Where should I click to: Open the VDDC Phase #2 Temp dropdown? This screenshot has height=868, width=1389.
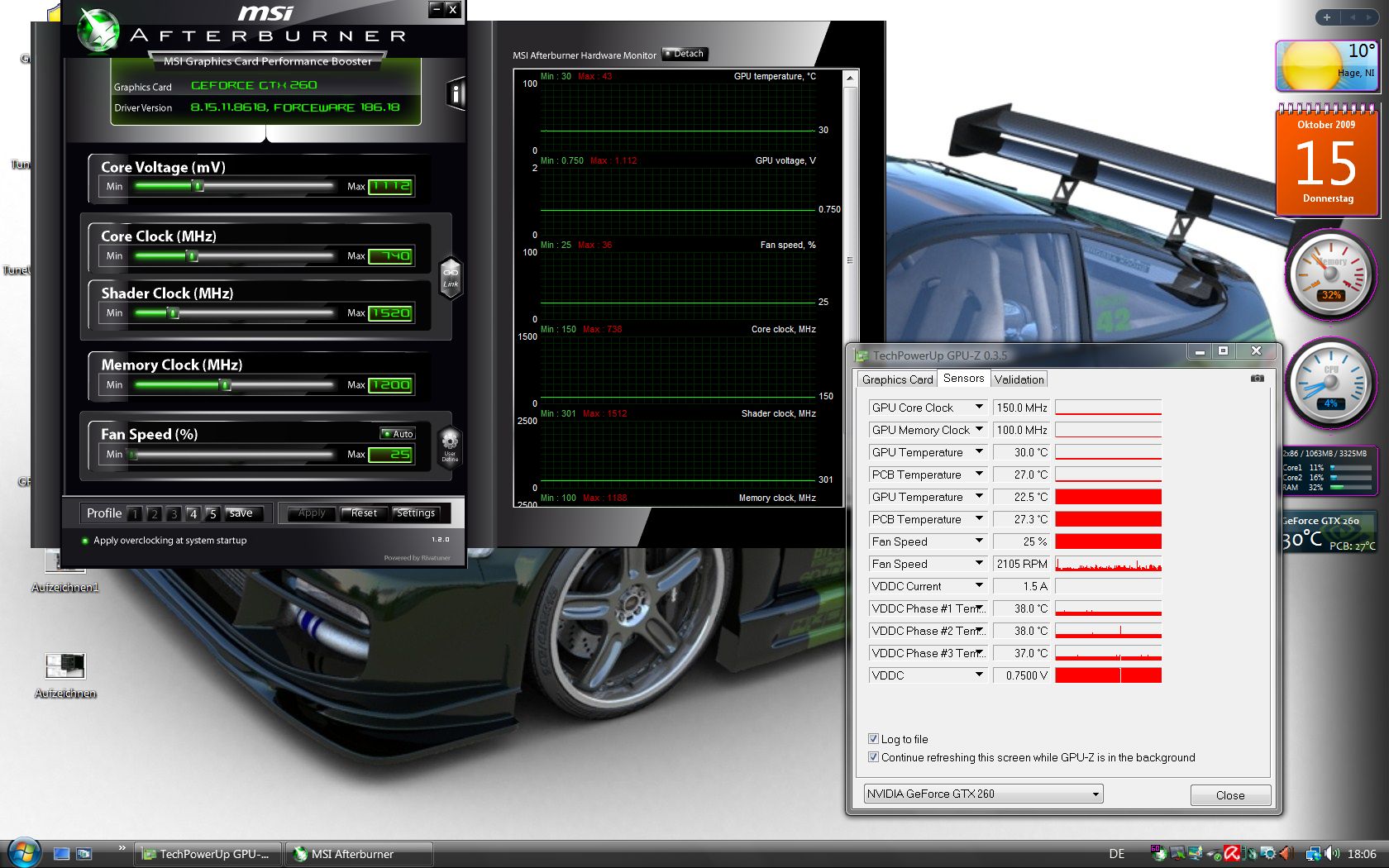pos(979,631)
